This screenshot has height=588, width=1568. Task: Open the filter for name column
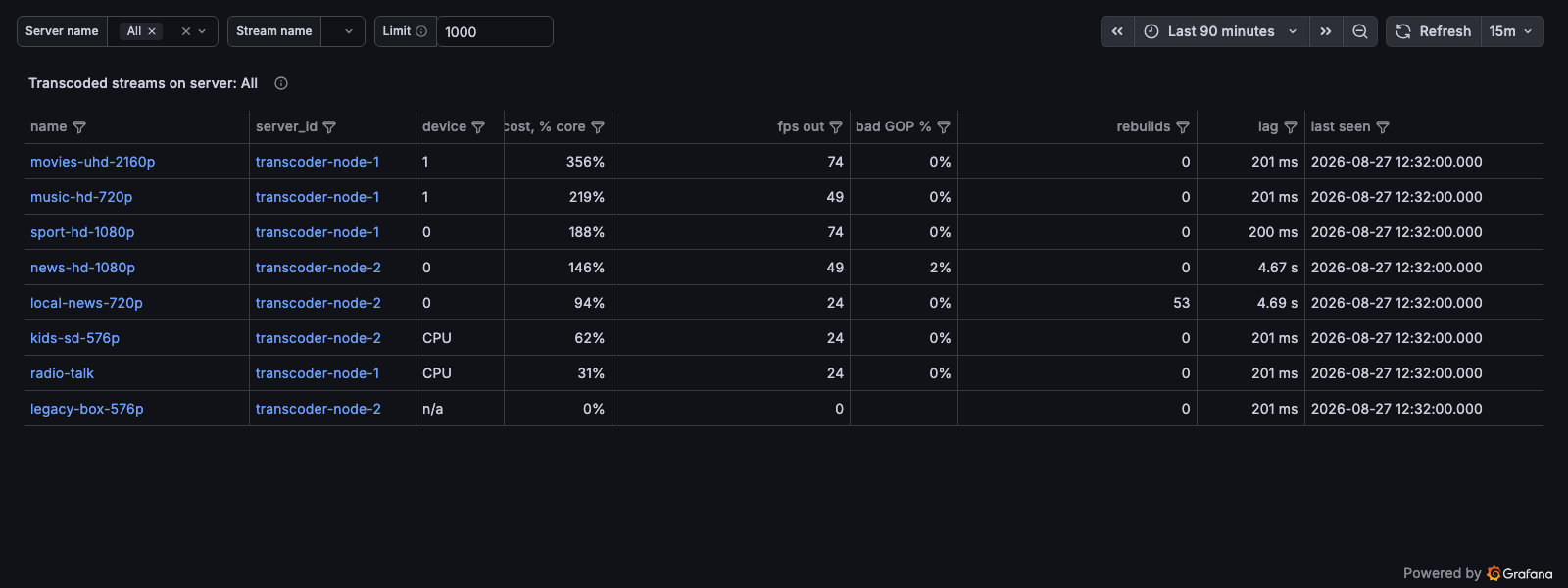coord(79,127)
